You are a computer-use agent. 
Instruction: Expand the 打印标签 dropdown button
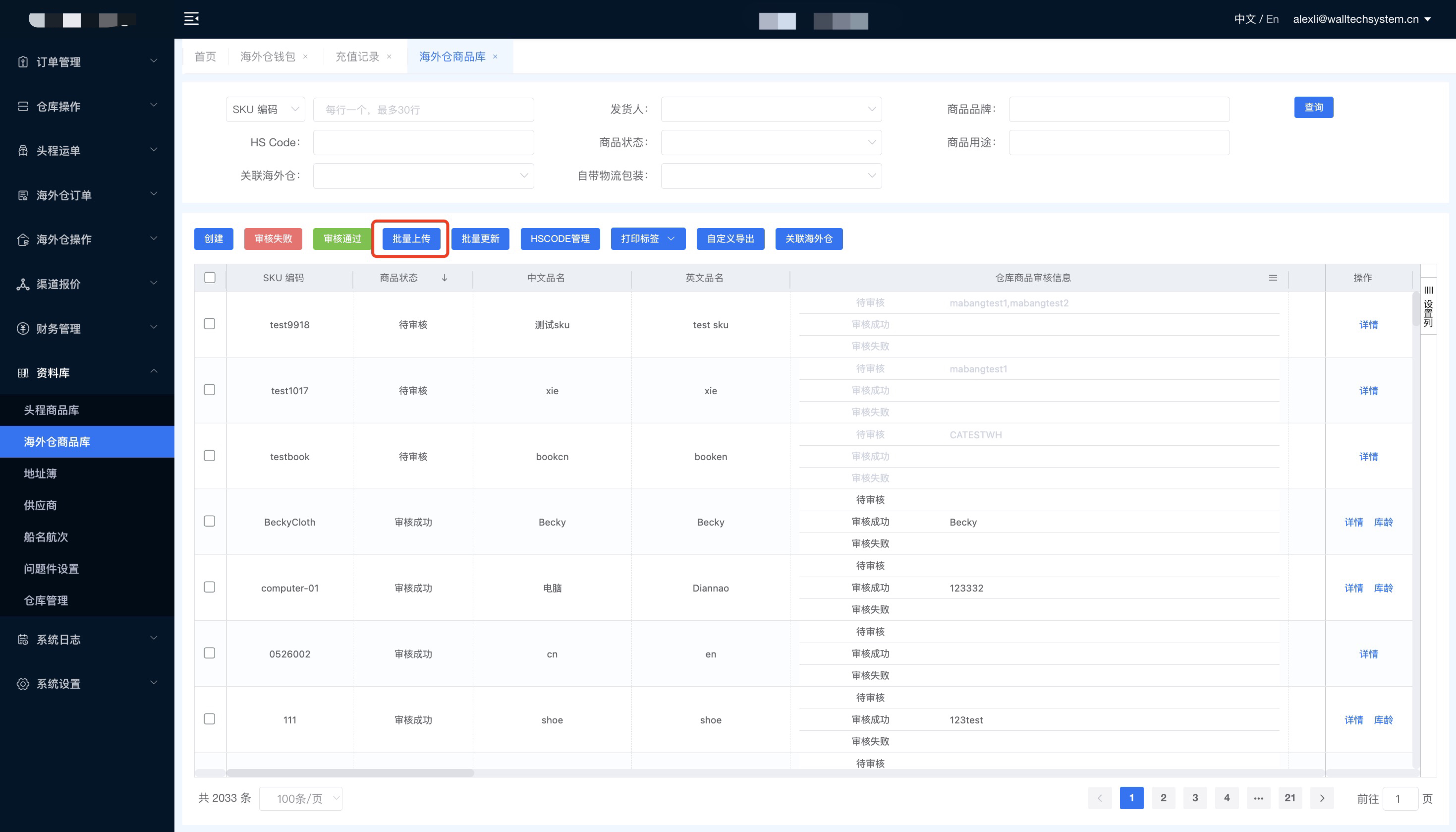[x=648, y=239]
